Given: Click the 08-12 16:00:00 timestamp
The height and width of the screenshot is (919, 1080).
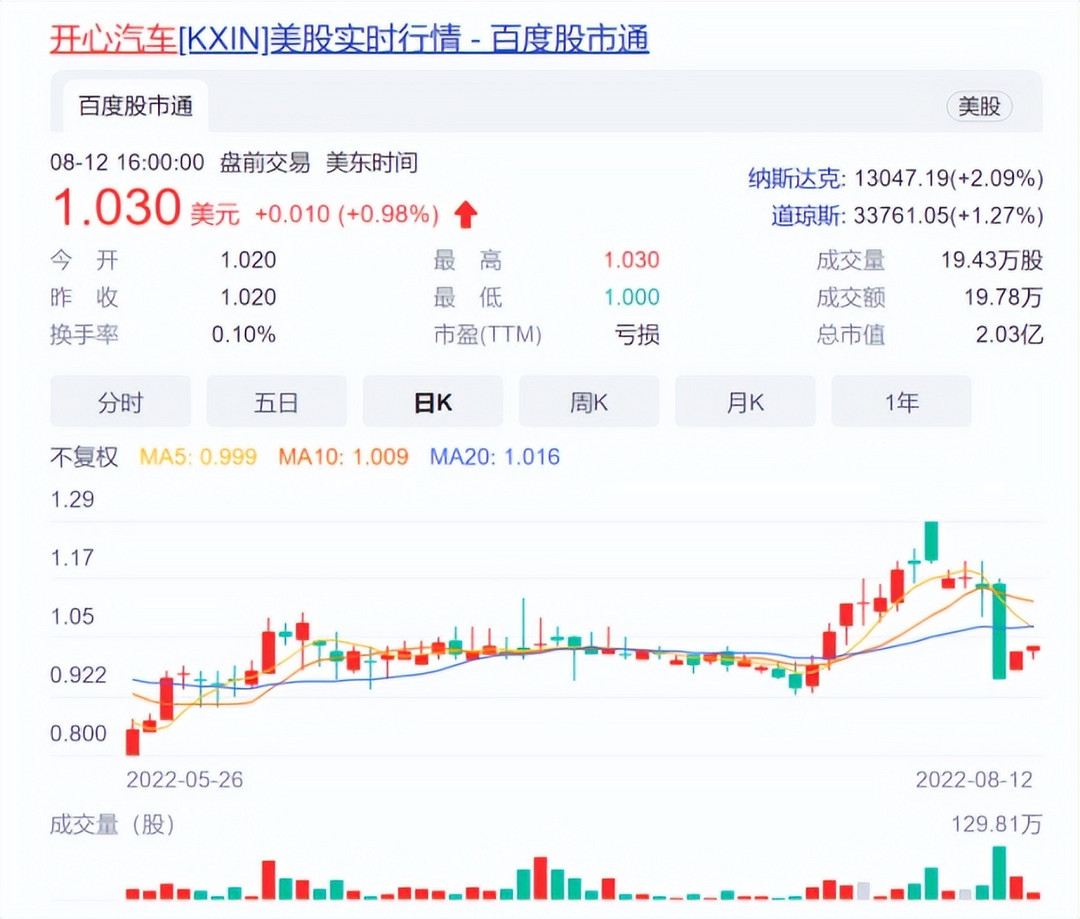Looking at the screenshot, I should (127, 163).
